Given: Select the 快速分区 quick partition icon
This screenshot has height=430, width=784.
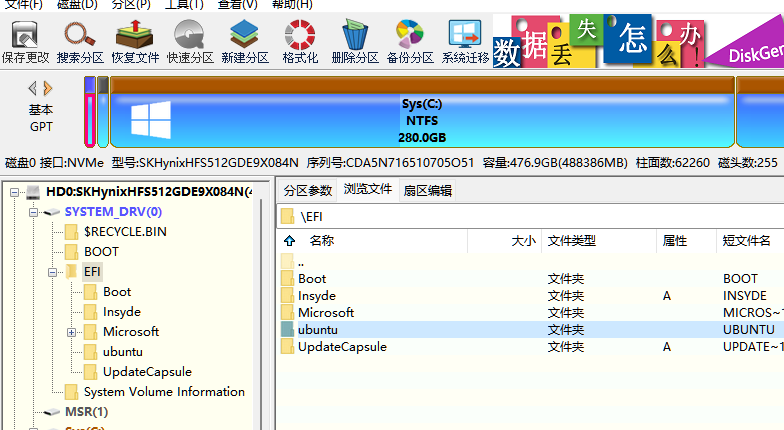Looking at the screenshot, I should 190,42.
